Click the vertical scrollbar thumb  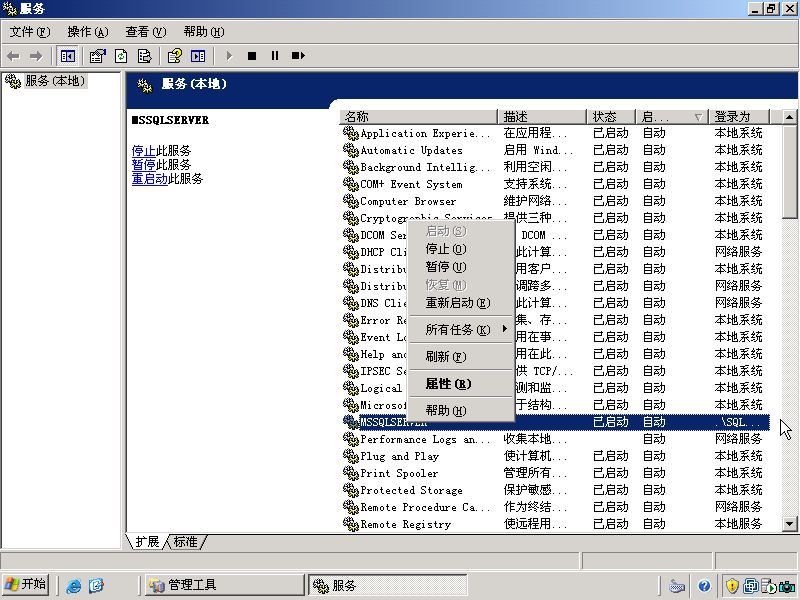(789, 171)
